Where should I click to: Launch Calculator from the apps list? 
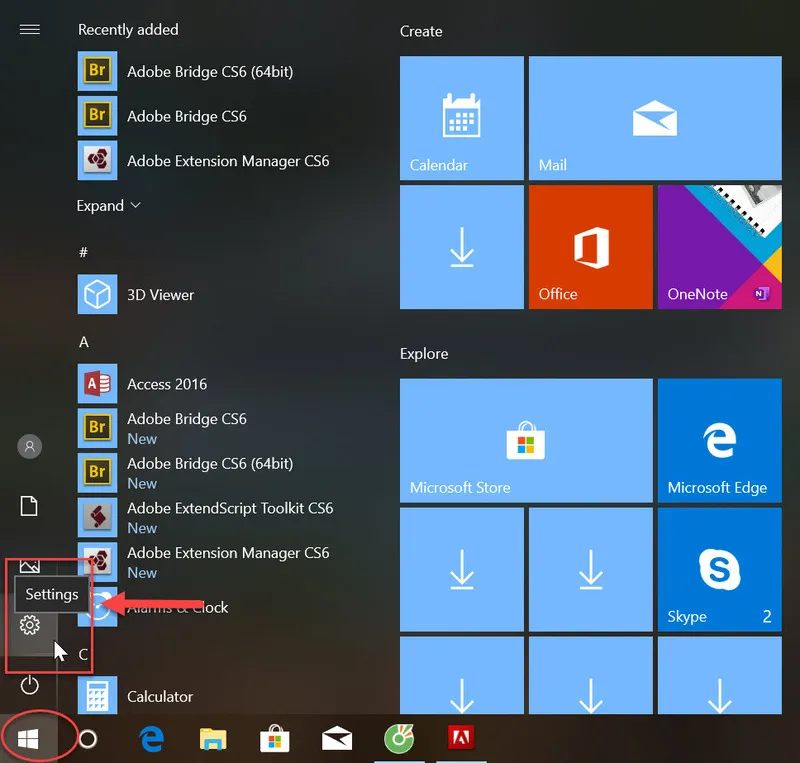(160, 696)
